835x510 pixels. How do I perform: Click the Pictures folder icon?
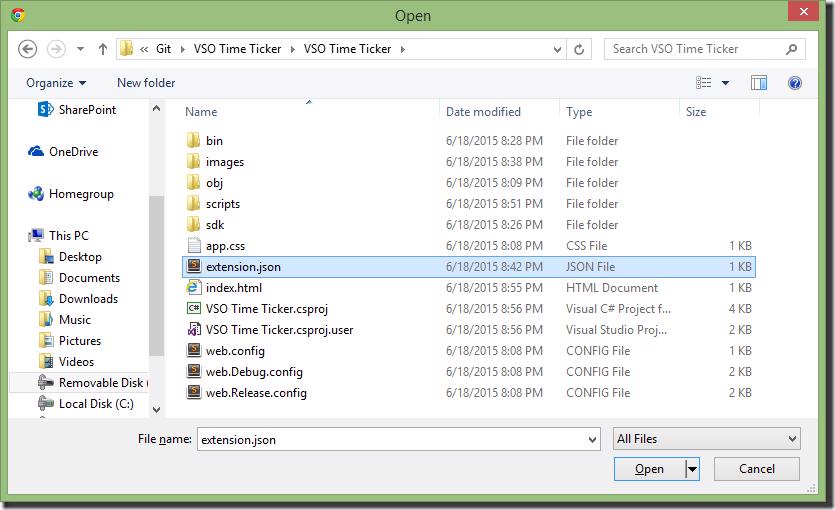coord(46,341)
